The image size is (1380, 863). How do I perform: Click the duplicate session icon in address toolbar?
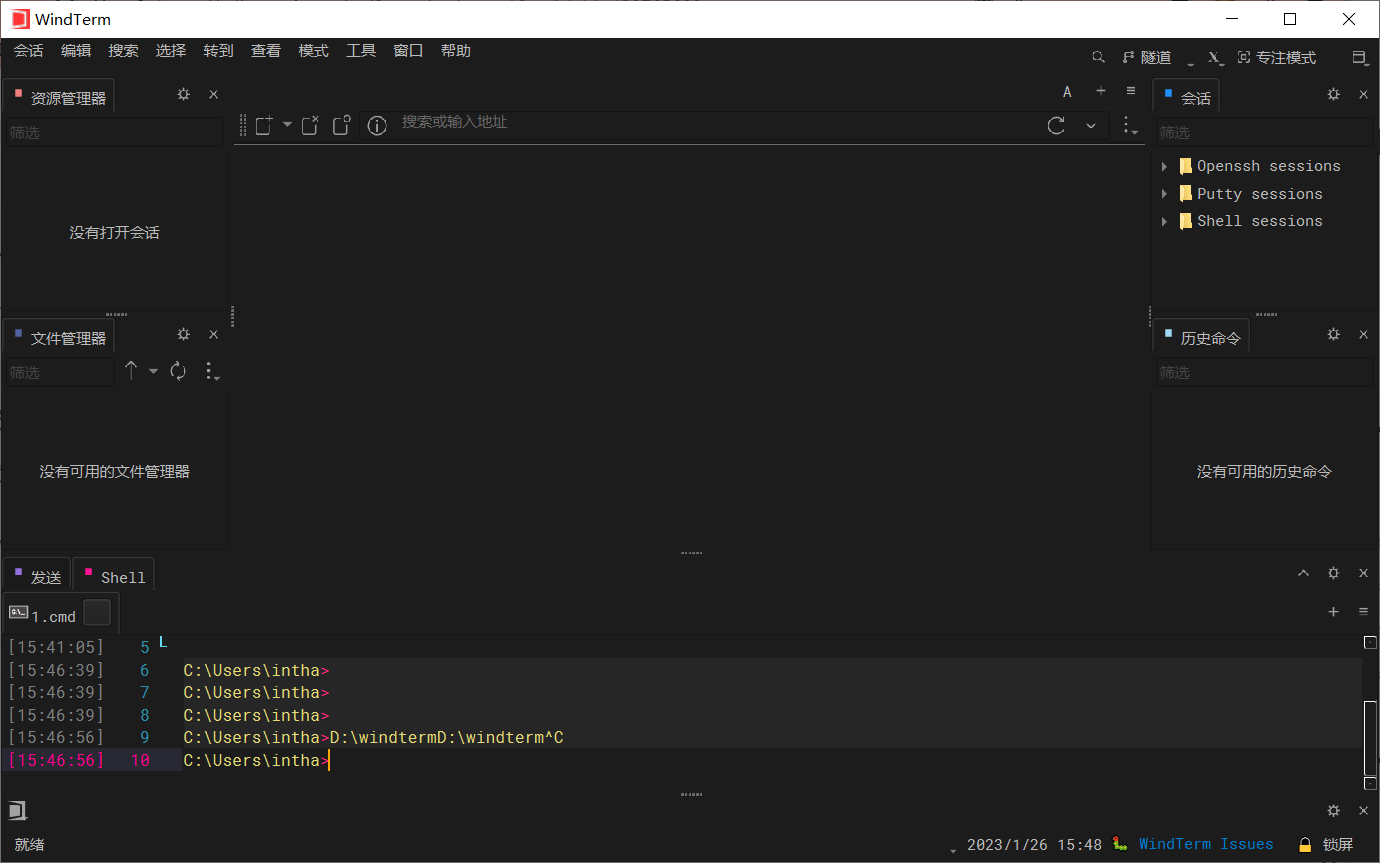341,125
